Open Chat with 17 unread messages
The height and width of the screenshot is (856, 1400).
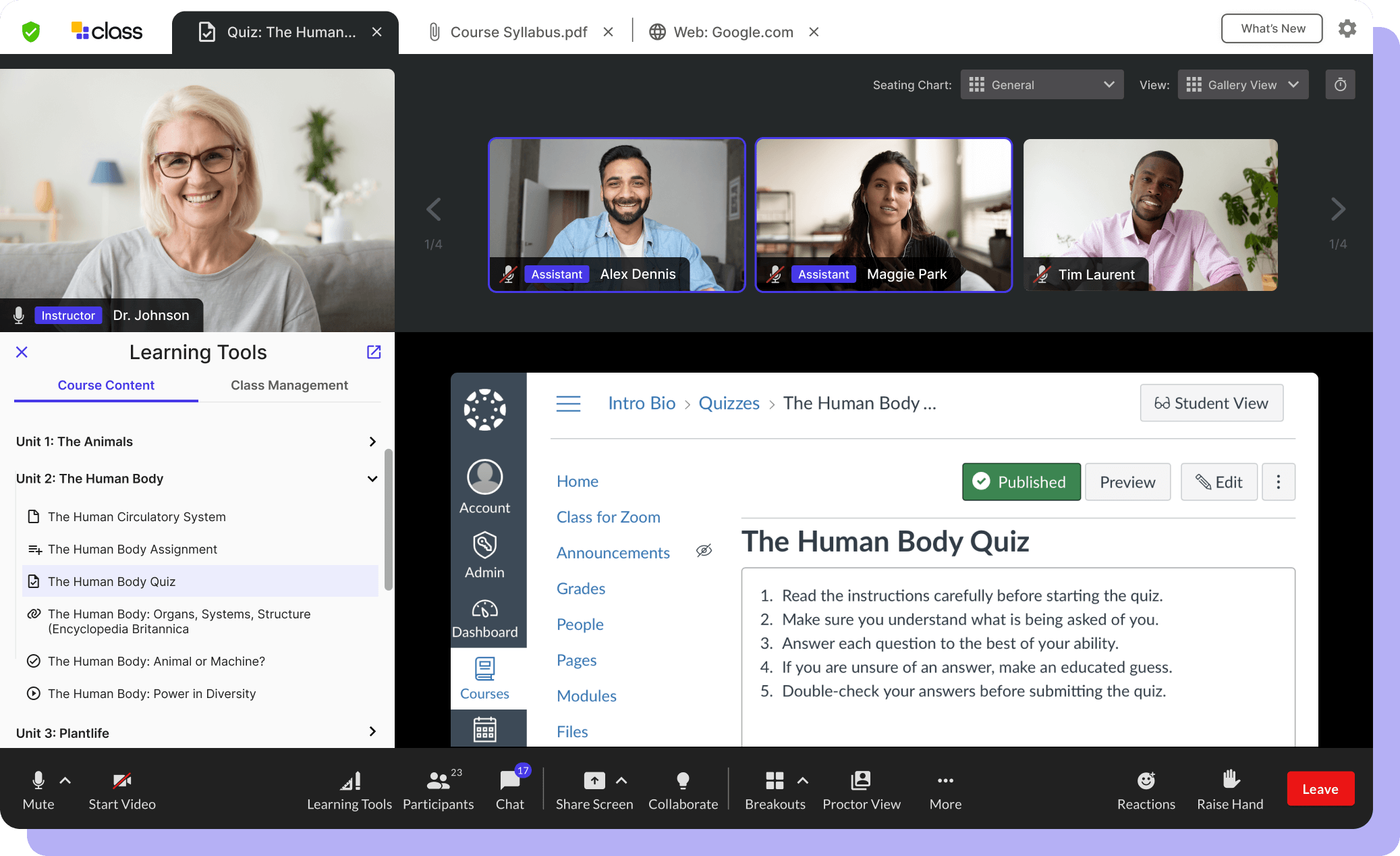point(510,790)
